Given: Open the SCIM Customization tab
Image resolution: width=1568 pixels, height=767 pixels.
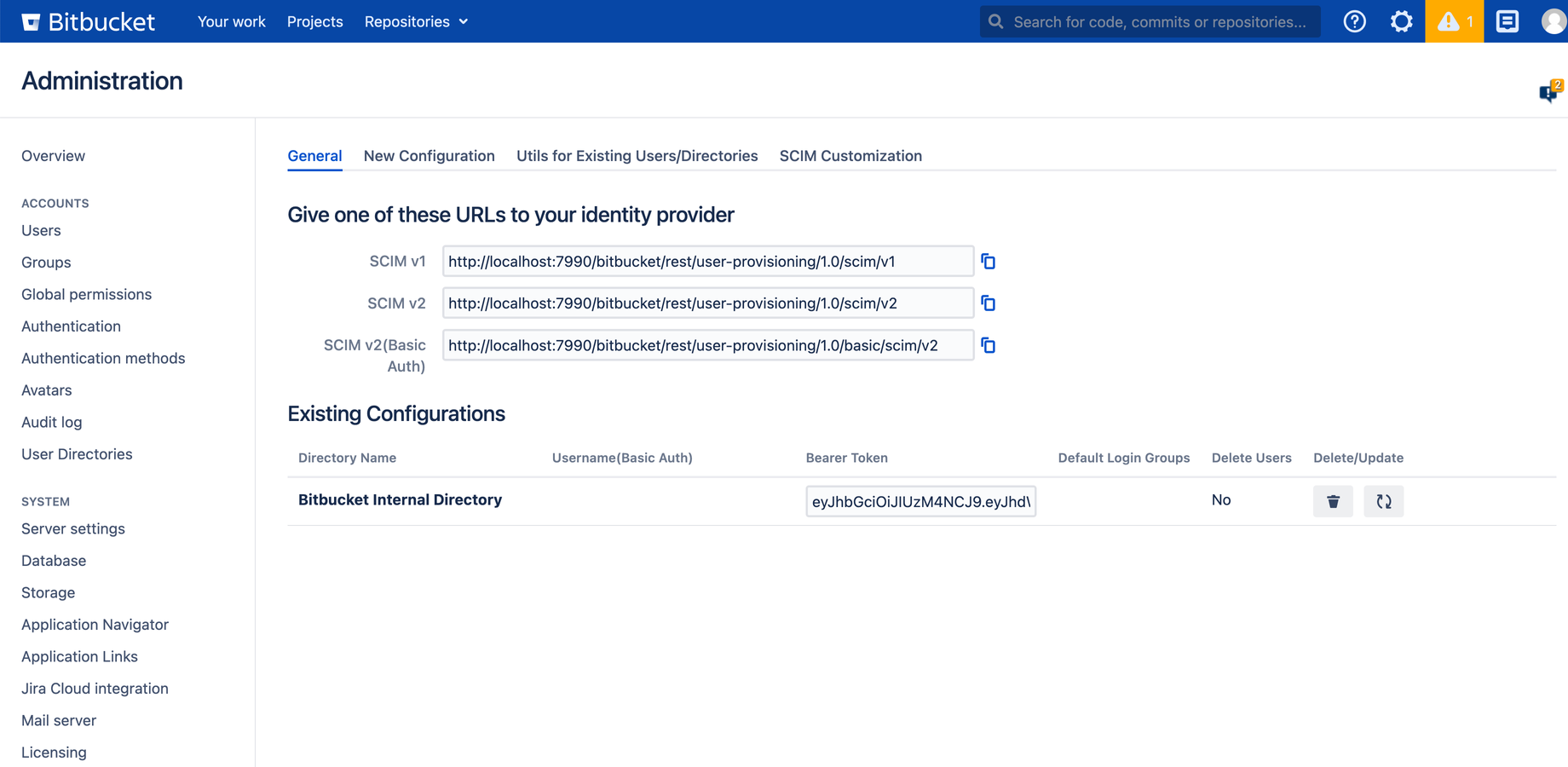Looking at the screenshot, I should pos(850,156).
